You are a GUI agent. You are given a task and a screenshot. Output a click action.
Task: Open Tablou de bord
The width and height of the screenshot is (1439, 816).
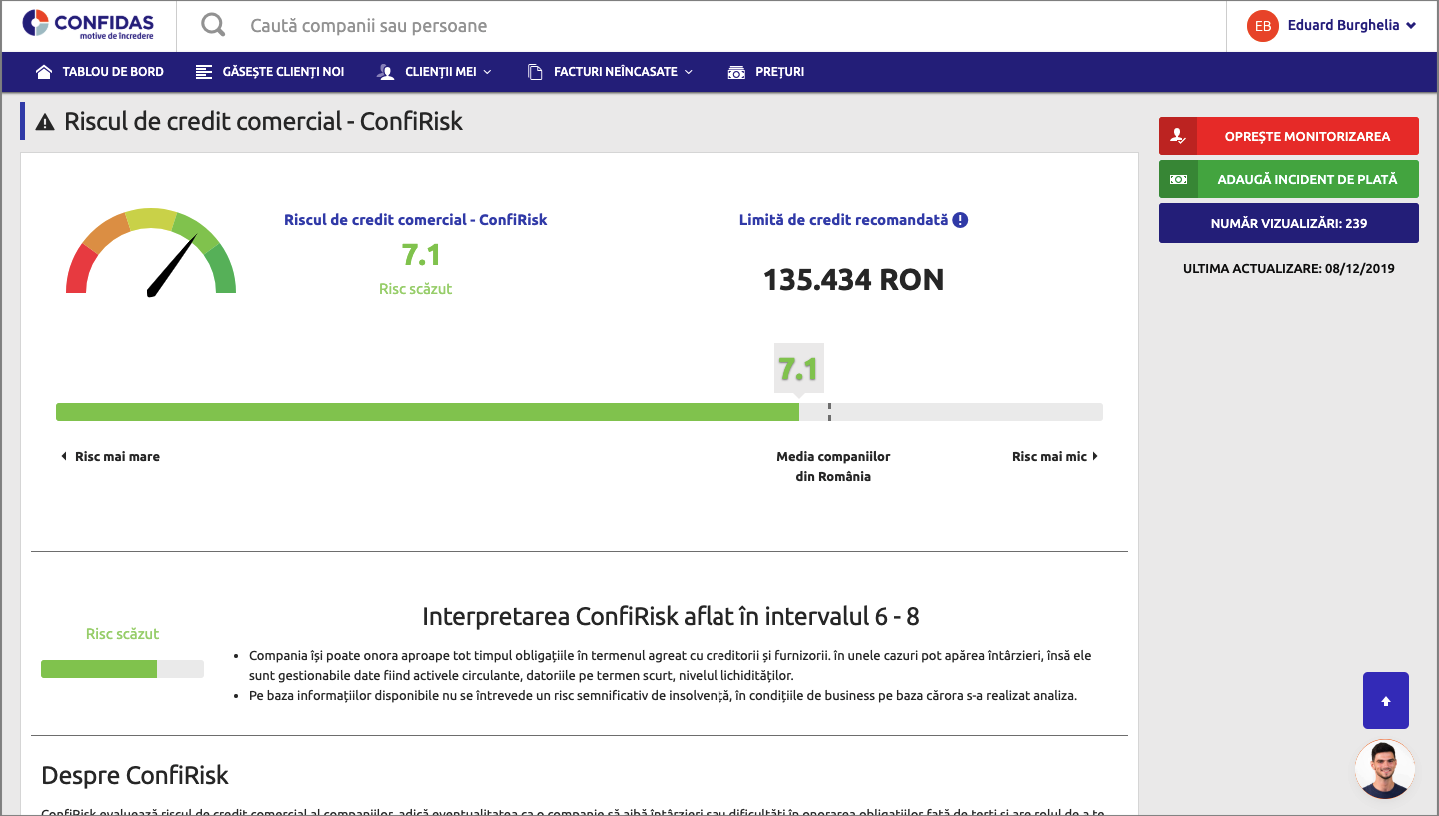tap(113, 72)
